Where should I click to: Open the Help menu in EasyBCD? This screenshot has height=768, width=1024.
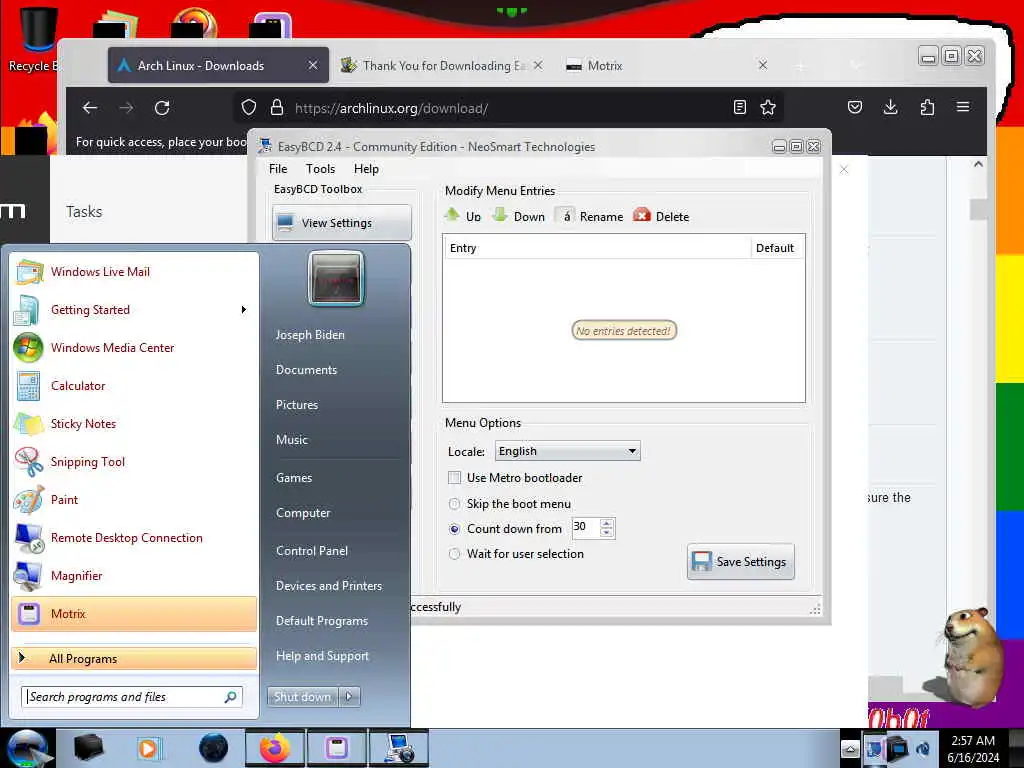[x=366, y=168]
